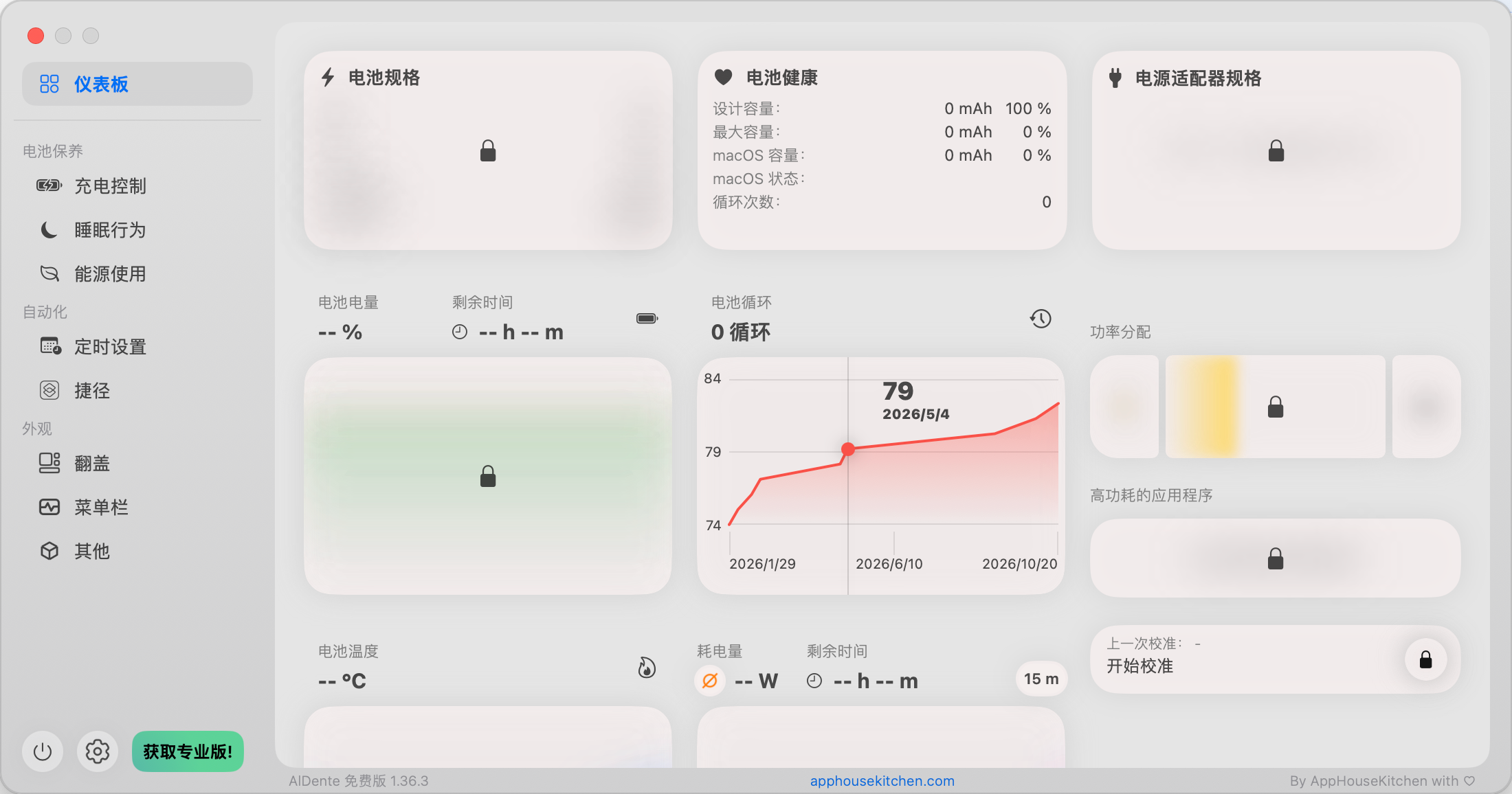Click the 2026/6/10 axis date label

point(889,564)
